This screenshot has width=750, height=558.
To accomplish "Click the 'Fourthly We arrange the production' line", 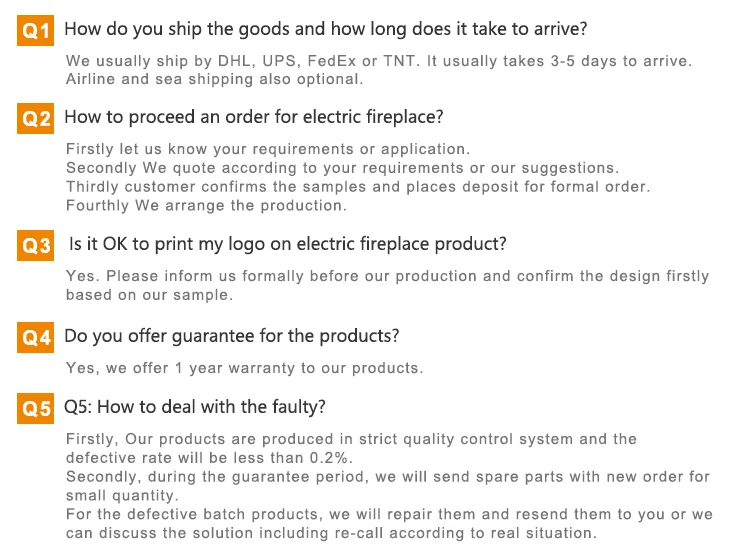I will point(206,206).
